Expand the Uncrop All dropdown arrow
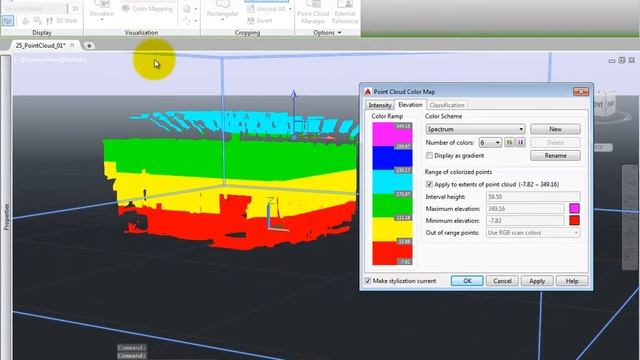Screen dimensions: 640x360 [x=290, y=9]
